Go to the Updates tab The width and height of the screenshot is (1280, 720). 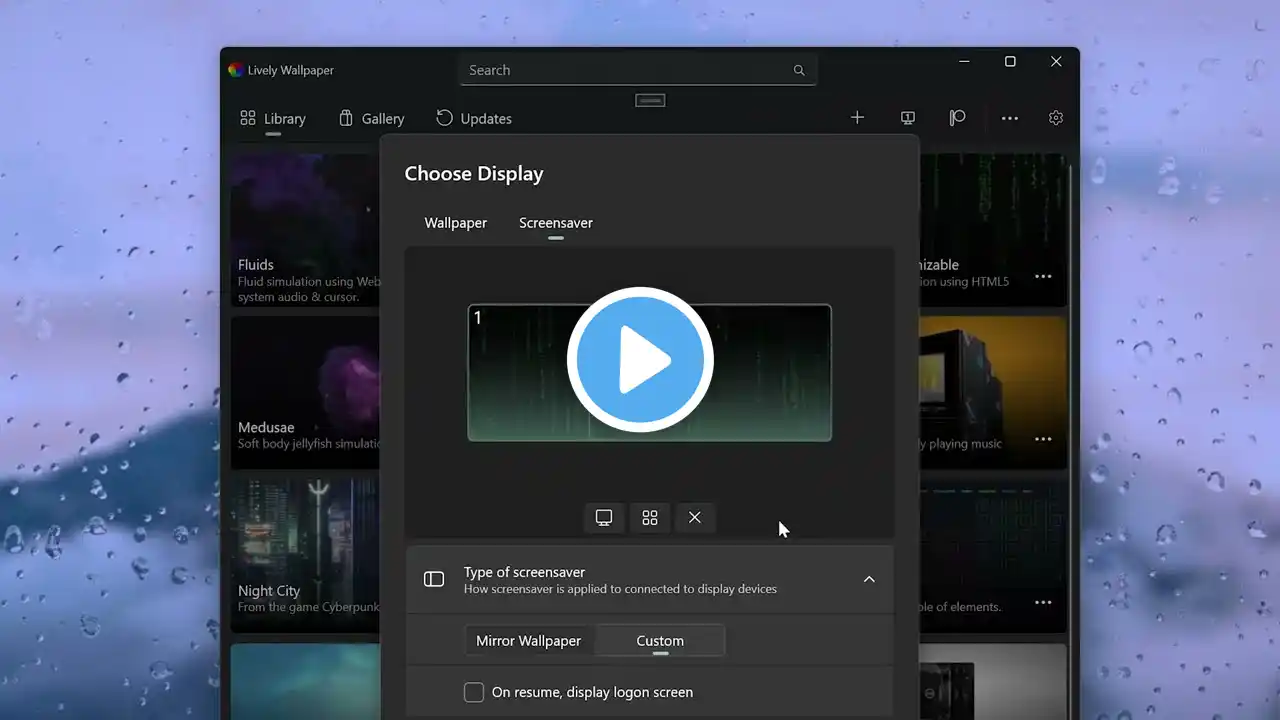pyautogui.click(x=474, y=118)
